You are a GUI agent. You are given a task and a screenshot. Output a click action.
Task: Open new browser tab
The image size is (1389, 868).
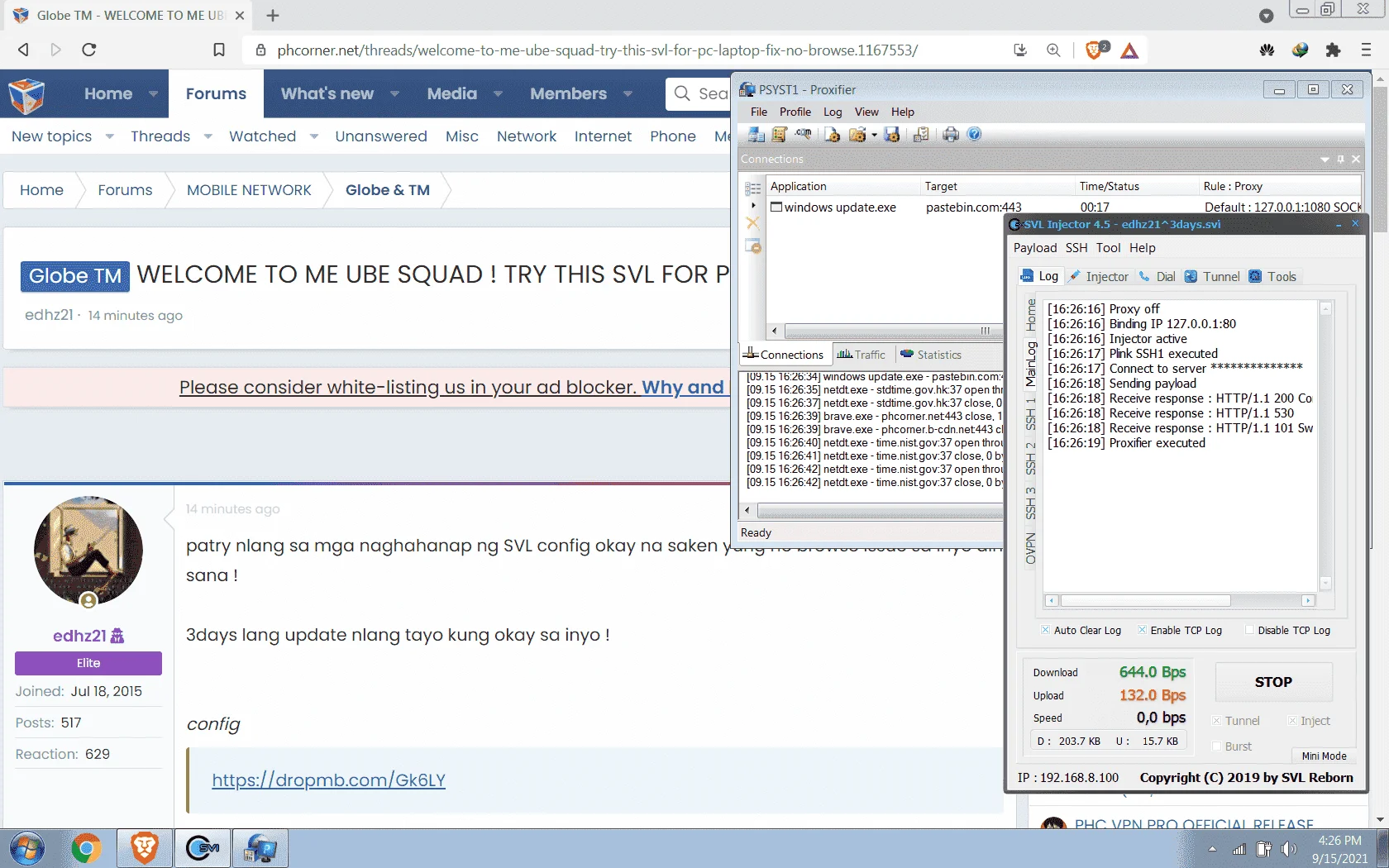click(273, 16)
